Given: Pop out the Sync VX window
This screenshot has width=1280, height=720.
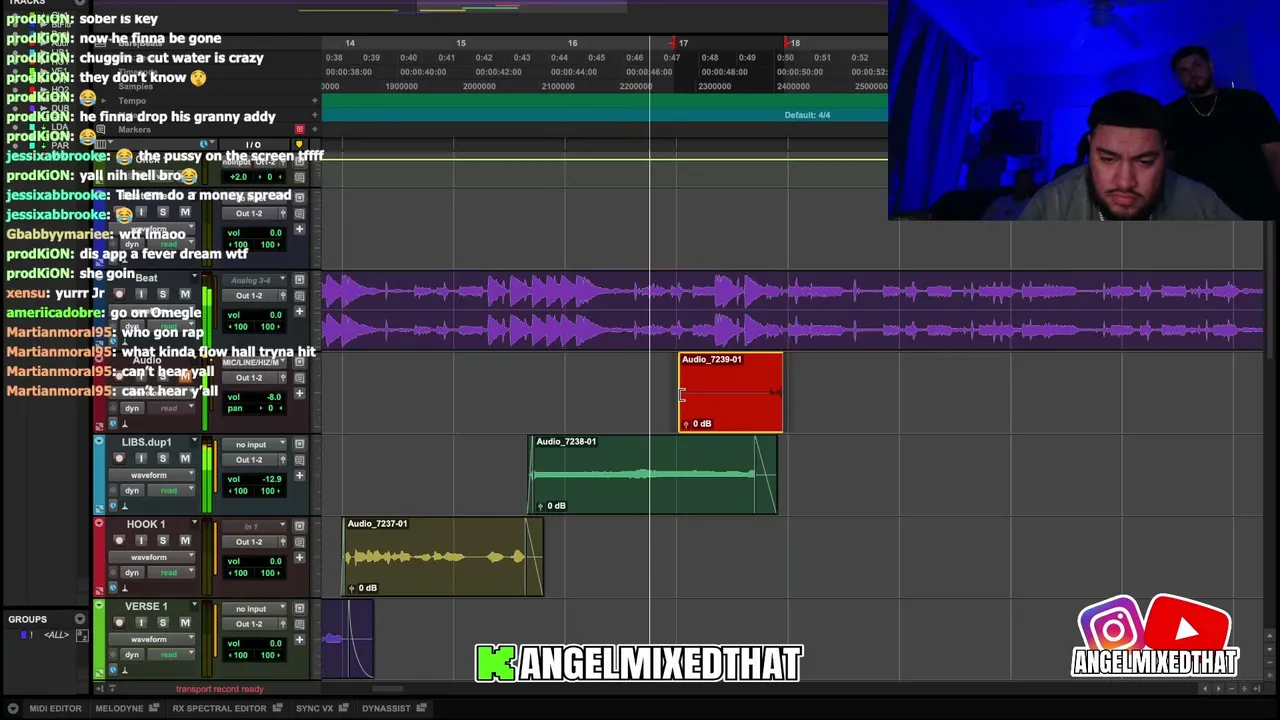Looking at the screenshot, I should pos(343,708).
